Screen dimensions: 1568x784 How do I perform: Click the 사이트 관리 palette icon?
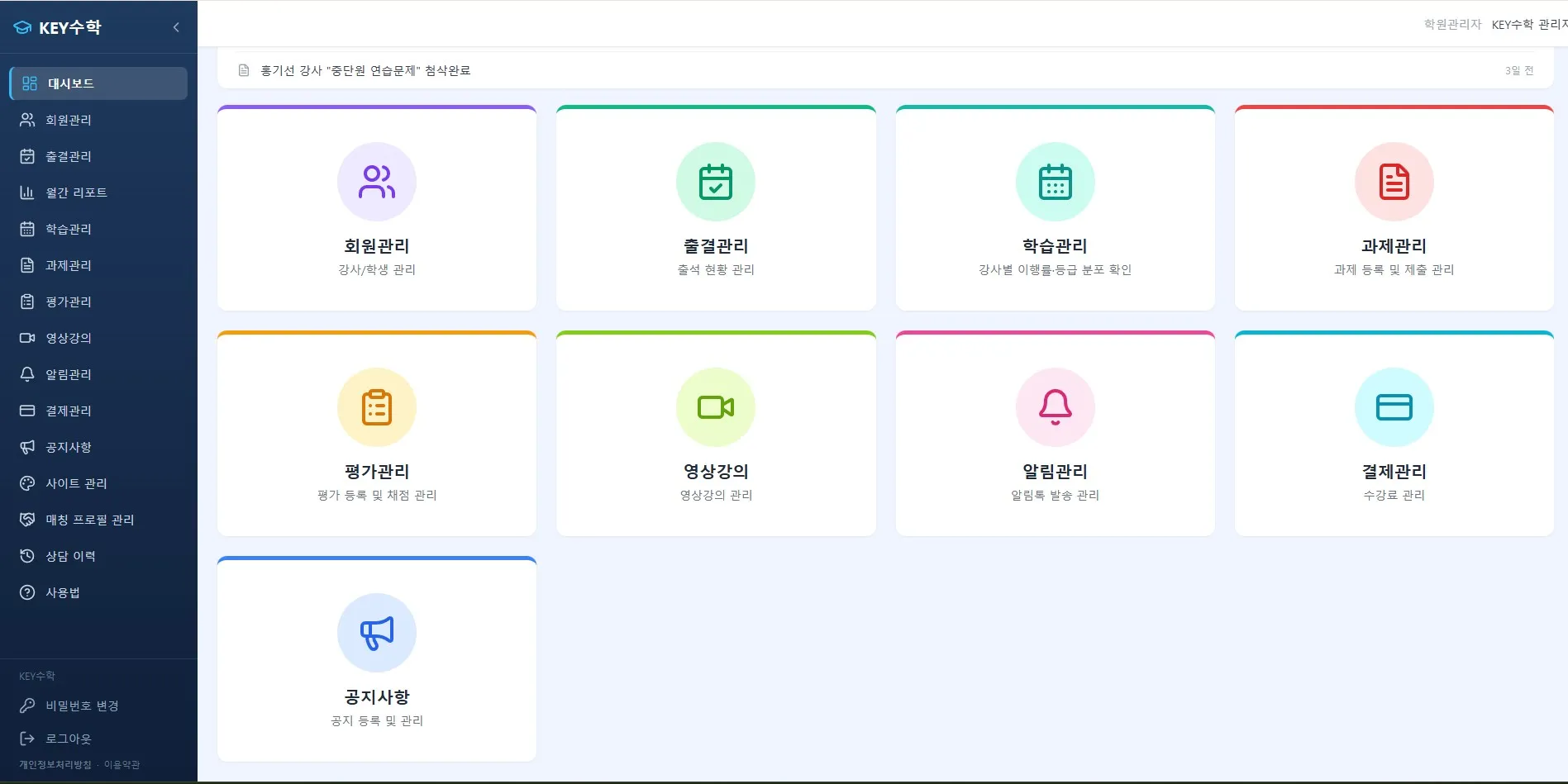coord(27,483)
